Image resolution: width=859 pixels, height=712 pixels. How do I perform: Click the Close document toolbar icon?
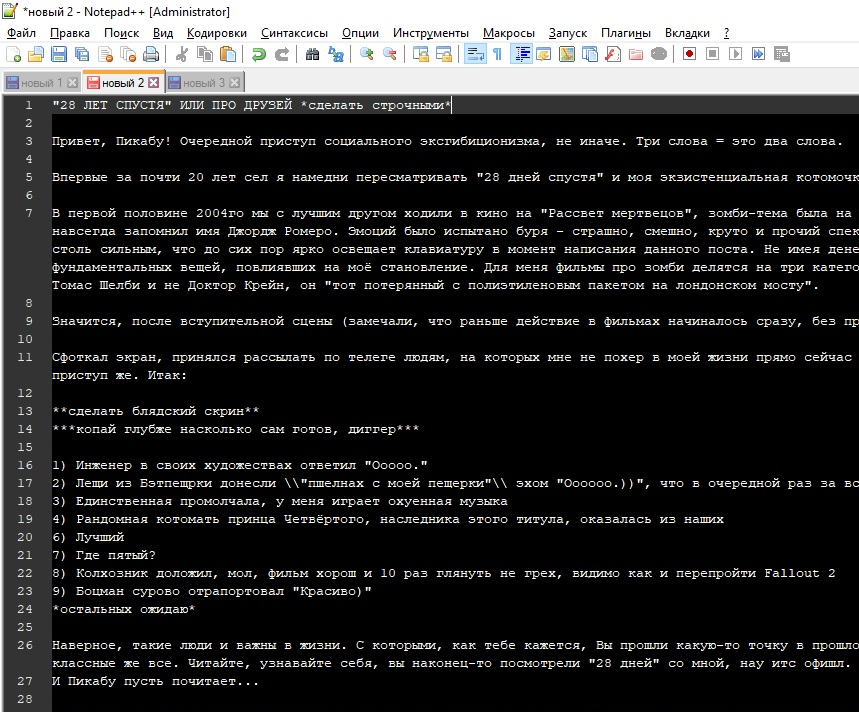(x=105, y=54)
